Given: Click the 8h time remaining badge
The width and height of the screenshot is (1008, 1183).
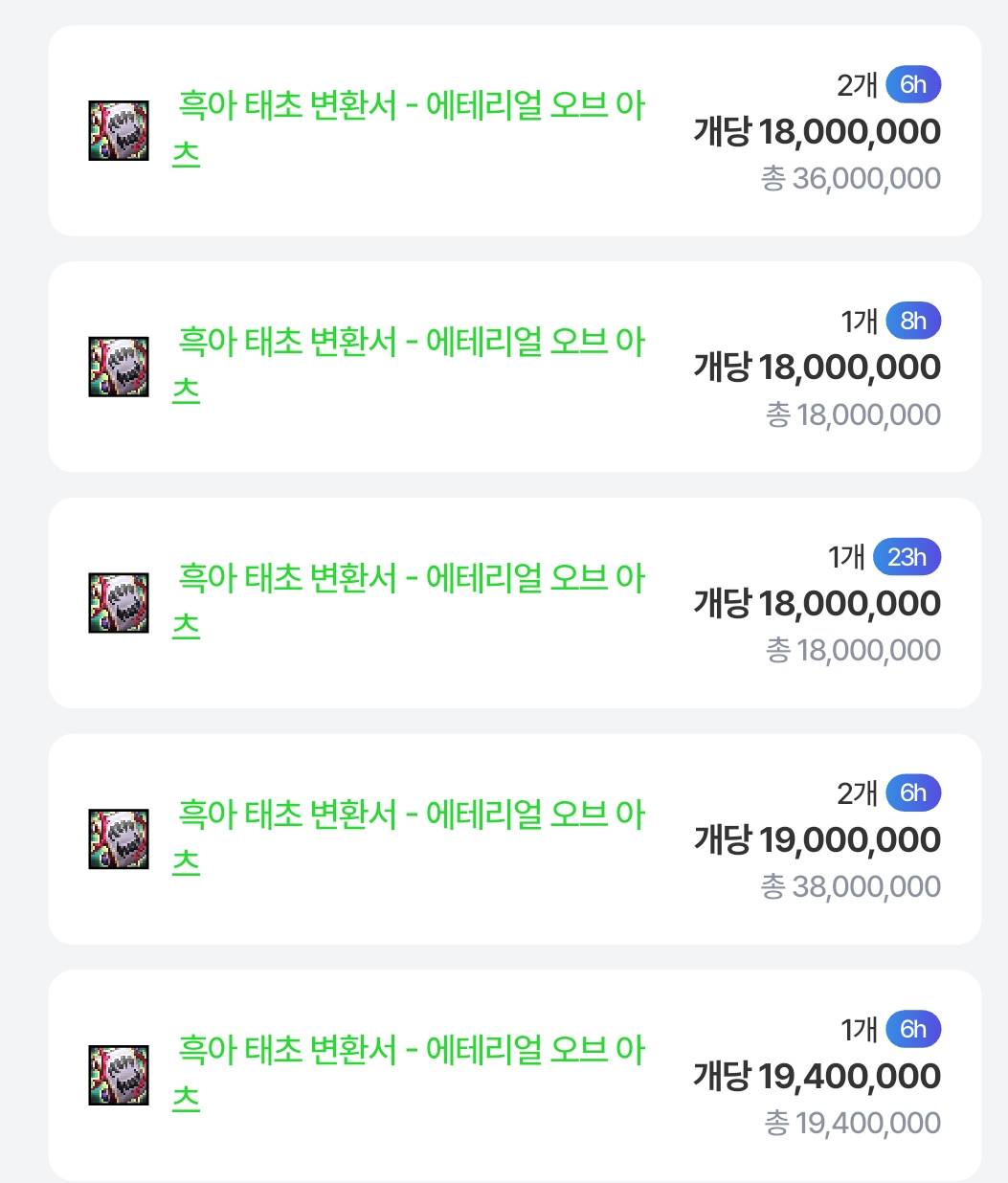Looking at the screenshot, I should point(913,321).
